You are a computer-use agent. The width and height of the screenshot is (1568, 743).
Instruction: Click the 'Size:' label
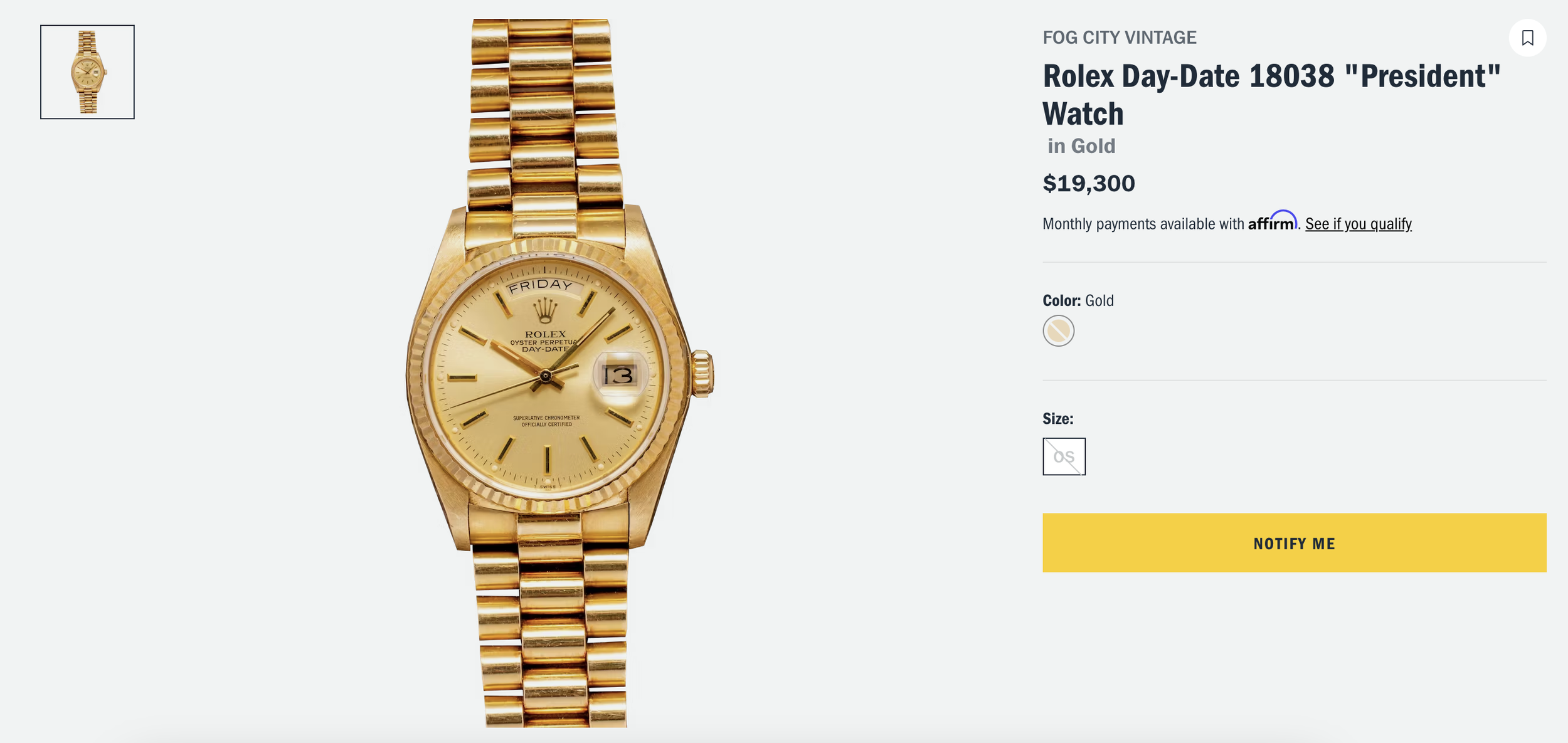pyautogui.click(x=1058, y=418)
